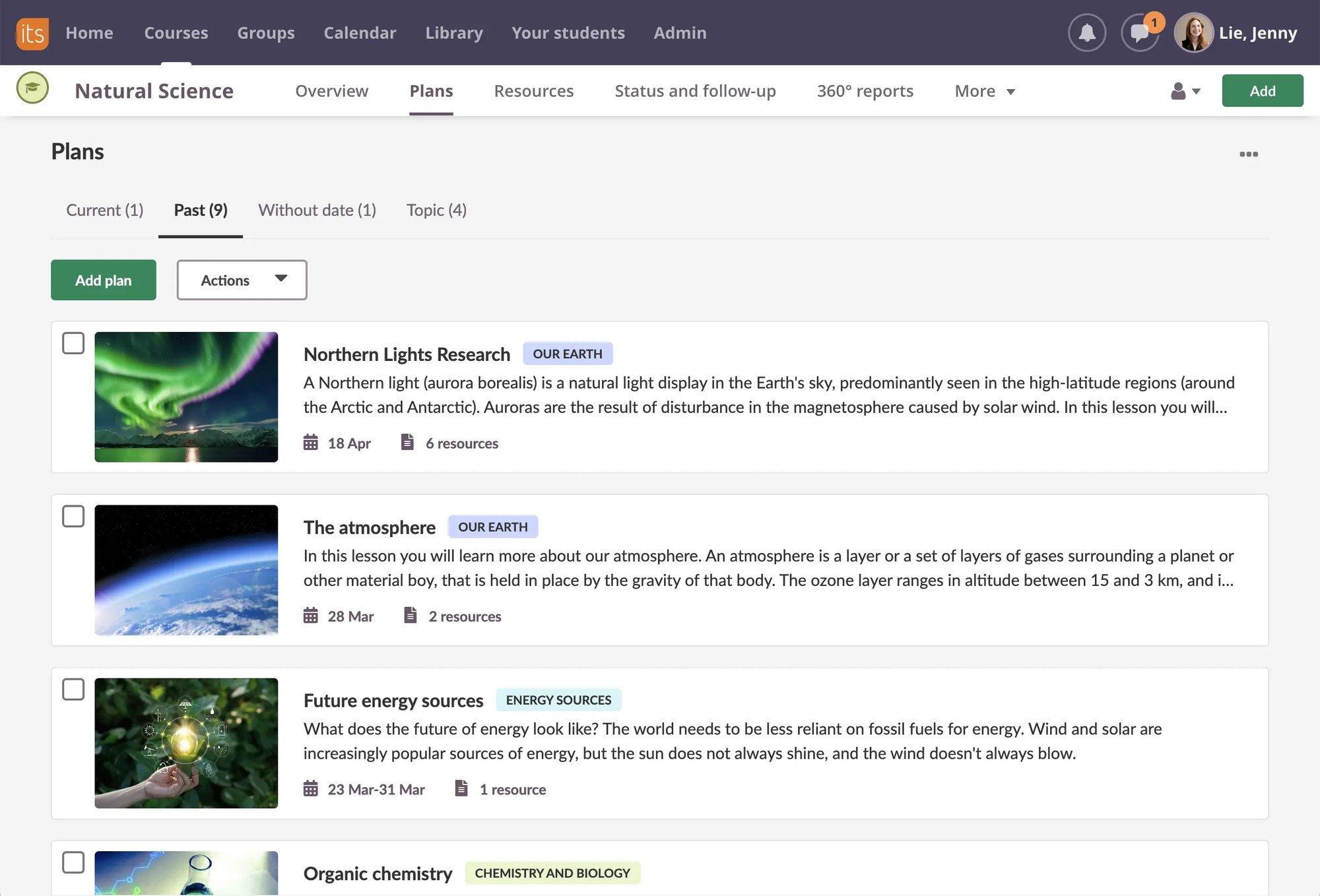Open the Resources course tab

click(x=533, y=91)
